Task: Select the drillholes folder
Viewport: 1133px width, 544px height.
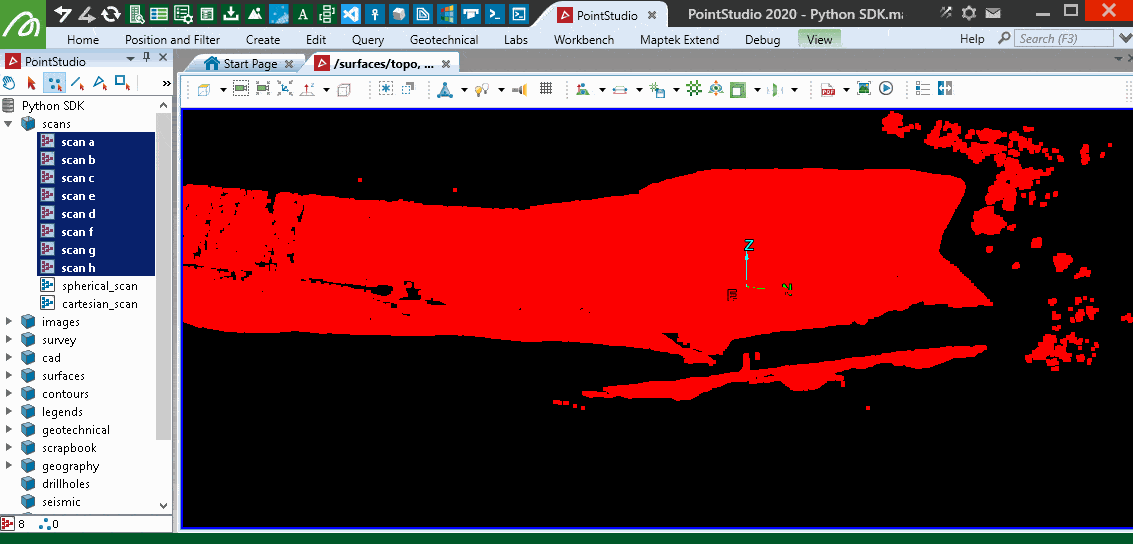Action: 66,484
